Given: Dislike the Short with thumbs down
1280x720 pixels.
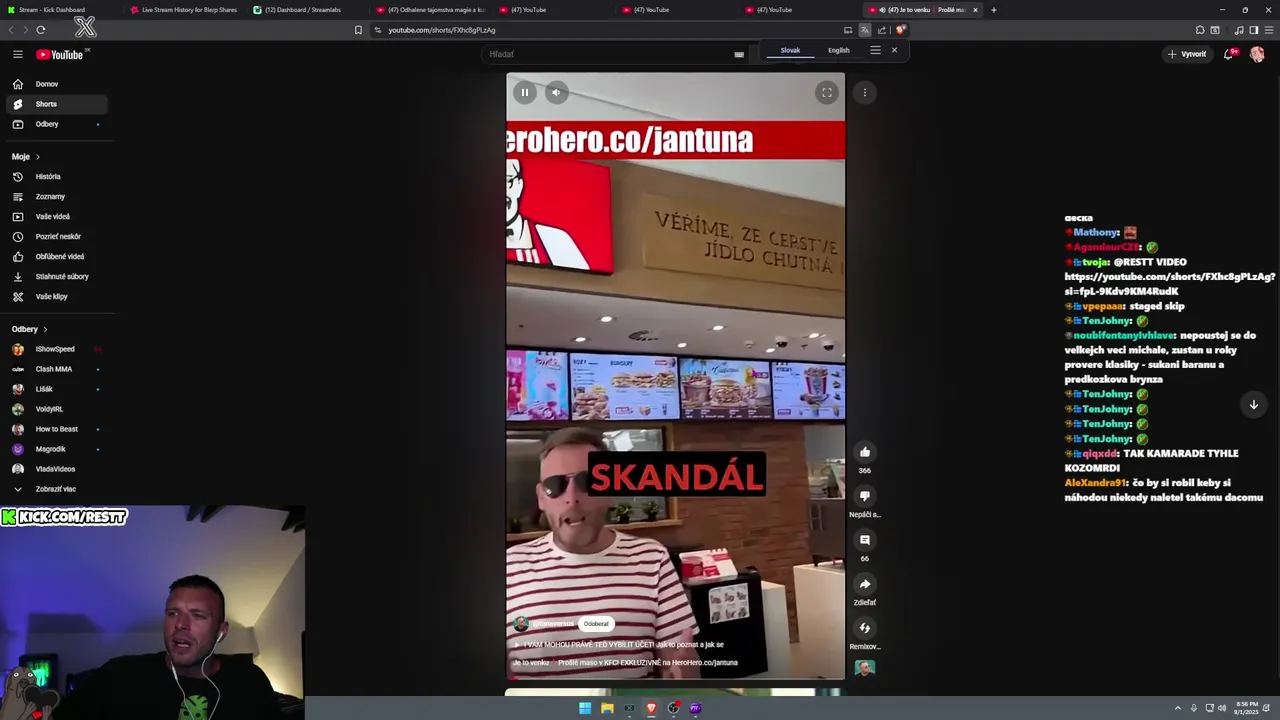Looking at the screenshot, I should (x=865, y=496).
